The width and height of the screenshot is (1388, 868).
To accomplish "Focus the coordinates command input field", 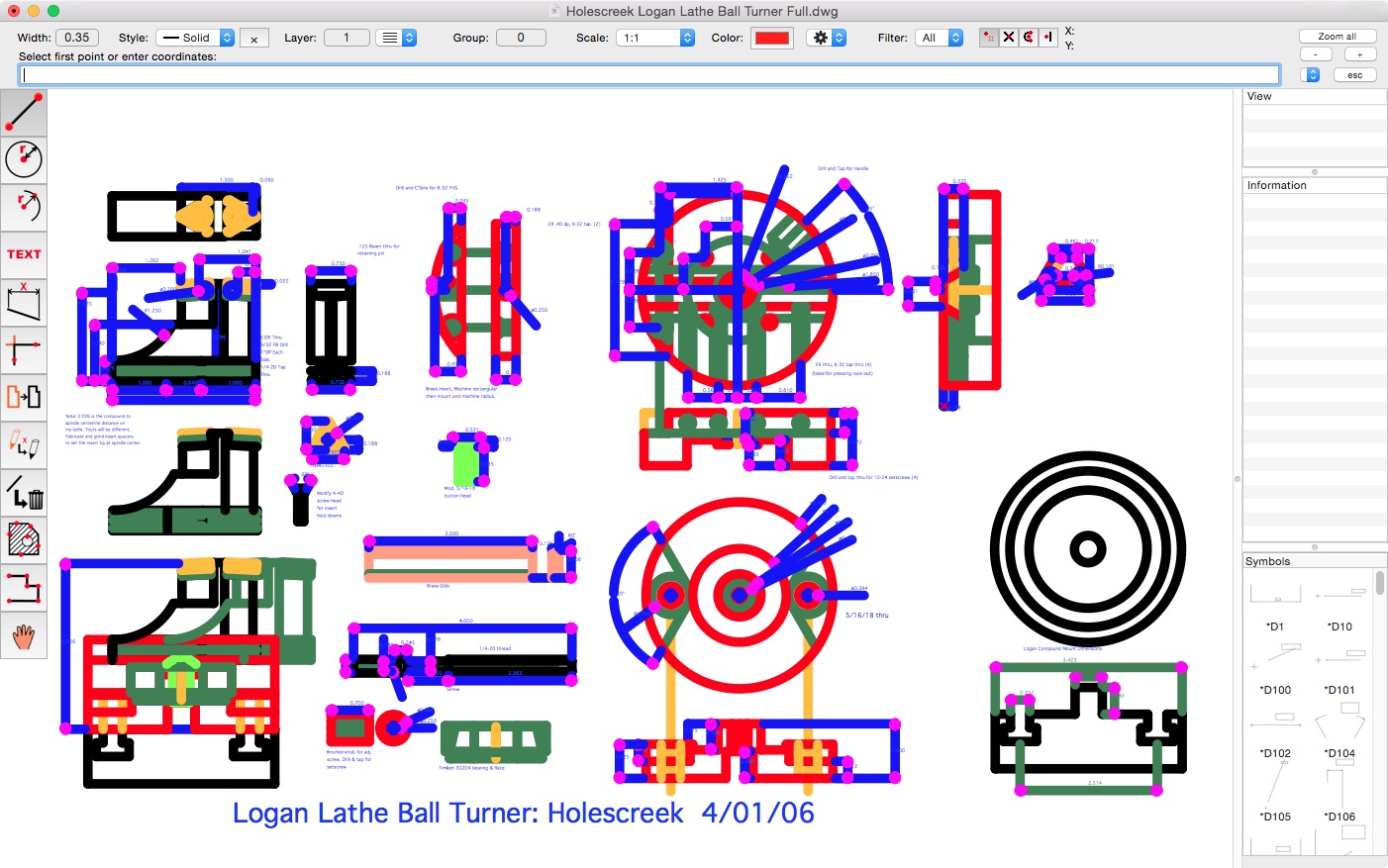I will coord(649,75).
